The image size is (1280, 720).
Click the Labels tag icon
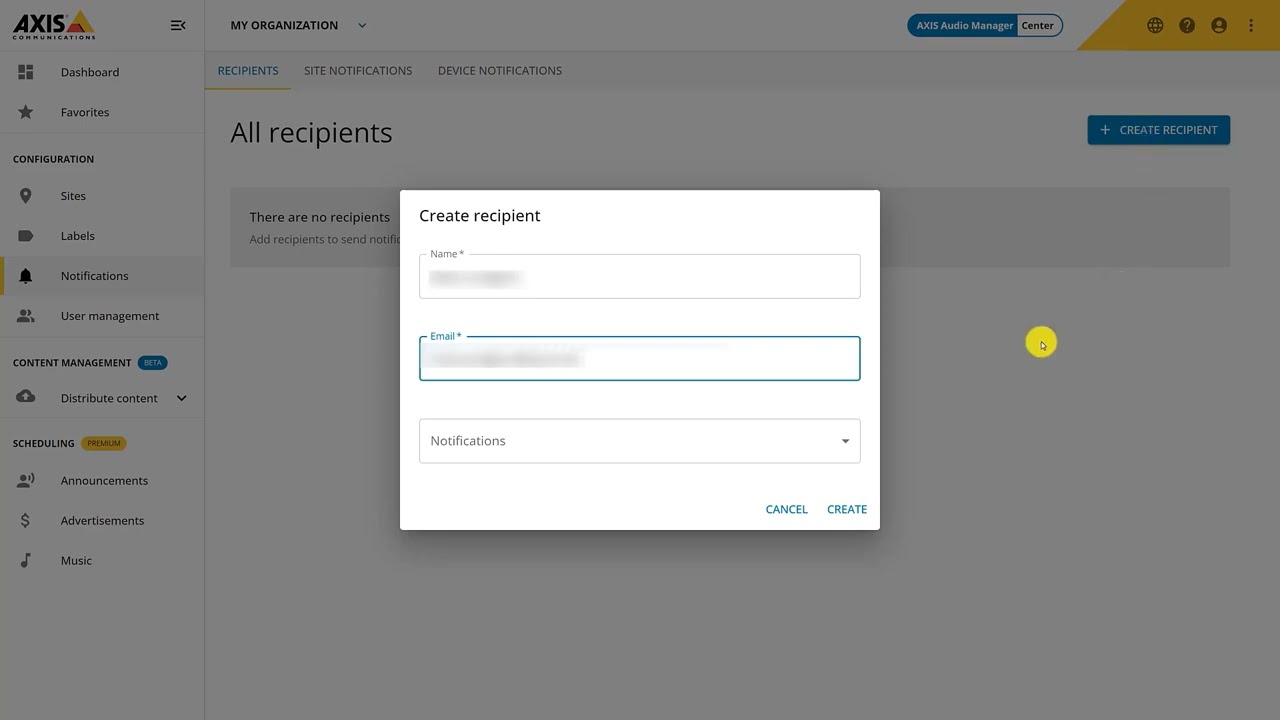coord(26,236)
